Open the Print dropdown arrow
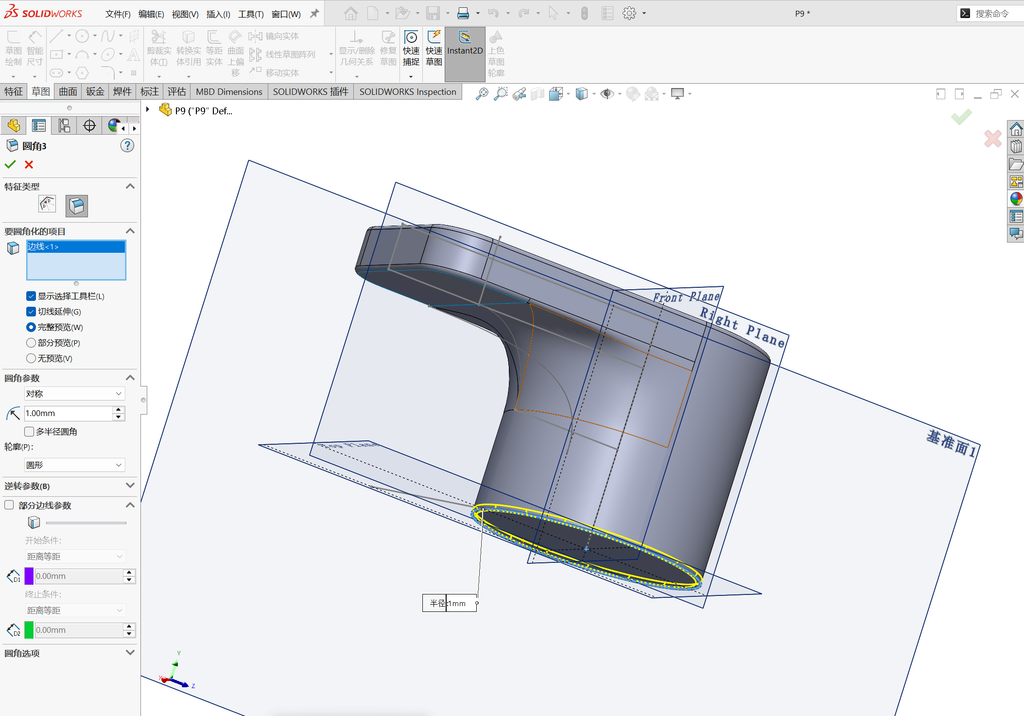The image size is (1024, 716). click(x=477, y=13)
